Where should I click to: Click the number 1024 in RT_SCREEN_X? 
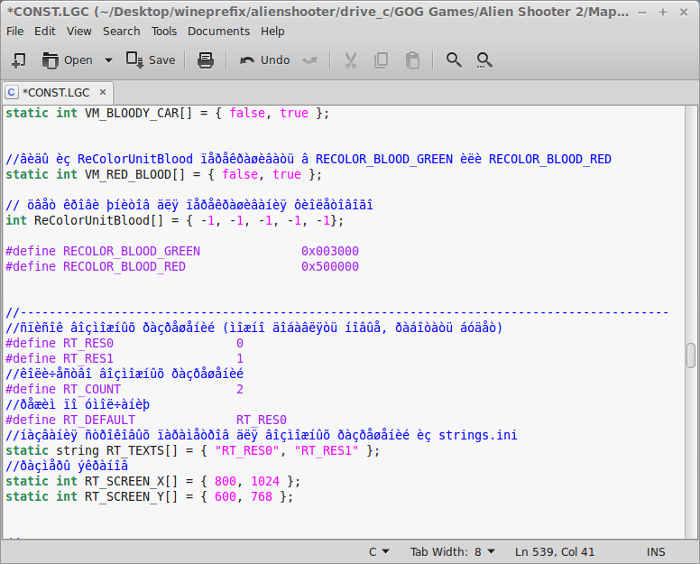[x=265, y=481]
